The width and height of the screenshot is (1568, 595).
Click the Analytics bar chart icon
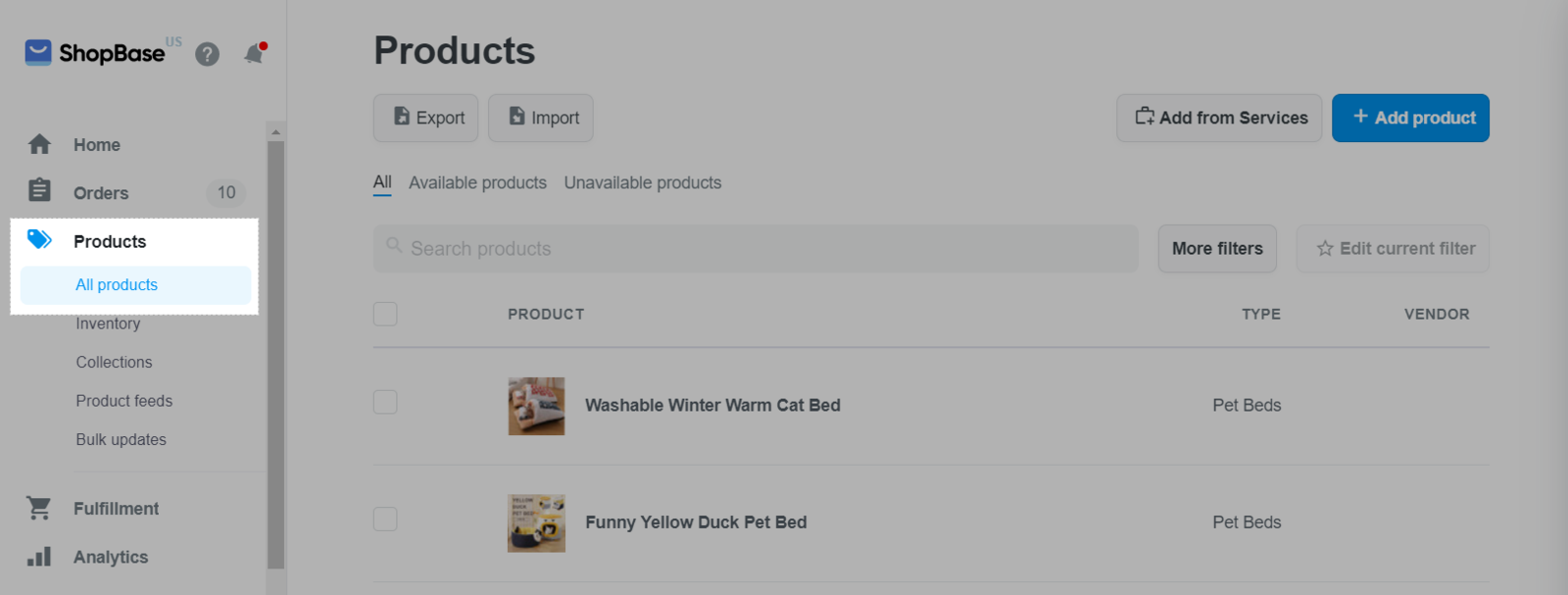(x=39, y=557)
